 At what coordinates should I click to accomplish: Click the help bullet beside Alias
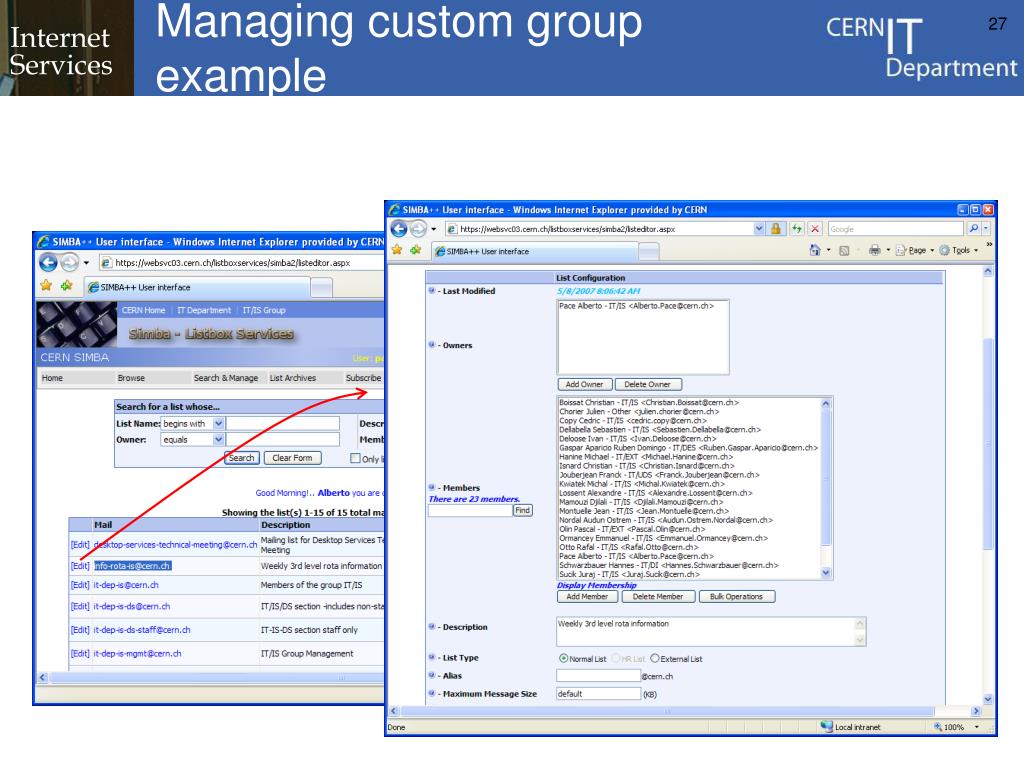pyautogui.click(x=432, y=675)
